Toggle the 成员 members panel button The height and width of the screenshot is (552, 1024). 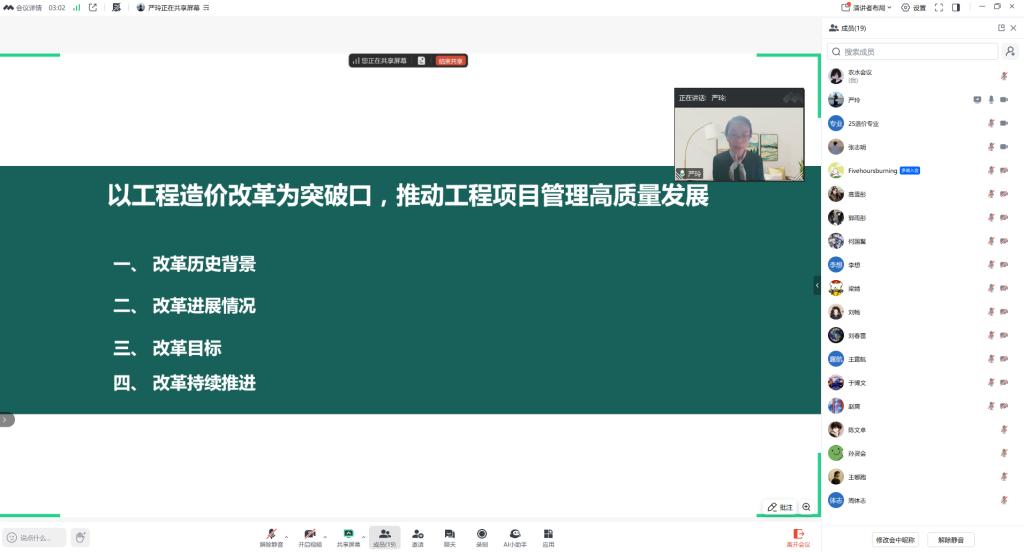point(384,536)
